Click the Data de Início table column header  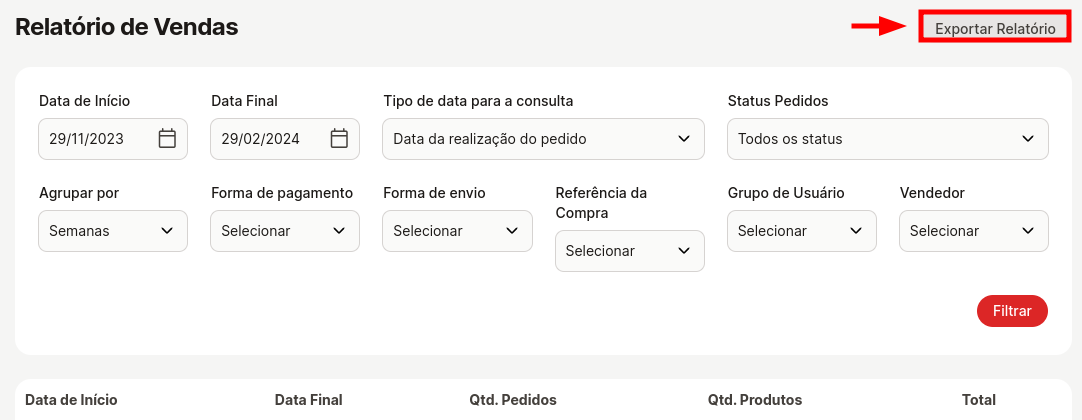click(71, 400)
